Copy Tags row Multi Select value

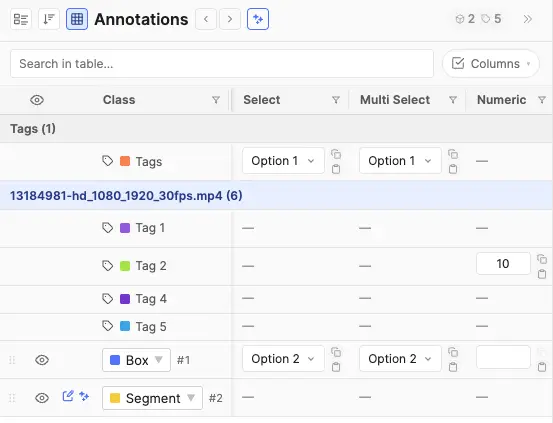(453, 154)
